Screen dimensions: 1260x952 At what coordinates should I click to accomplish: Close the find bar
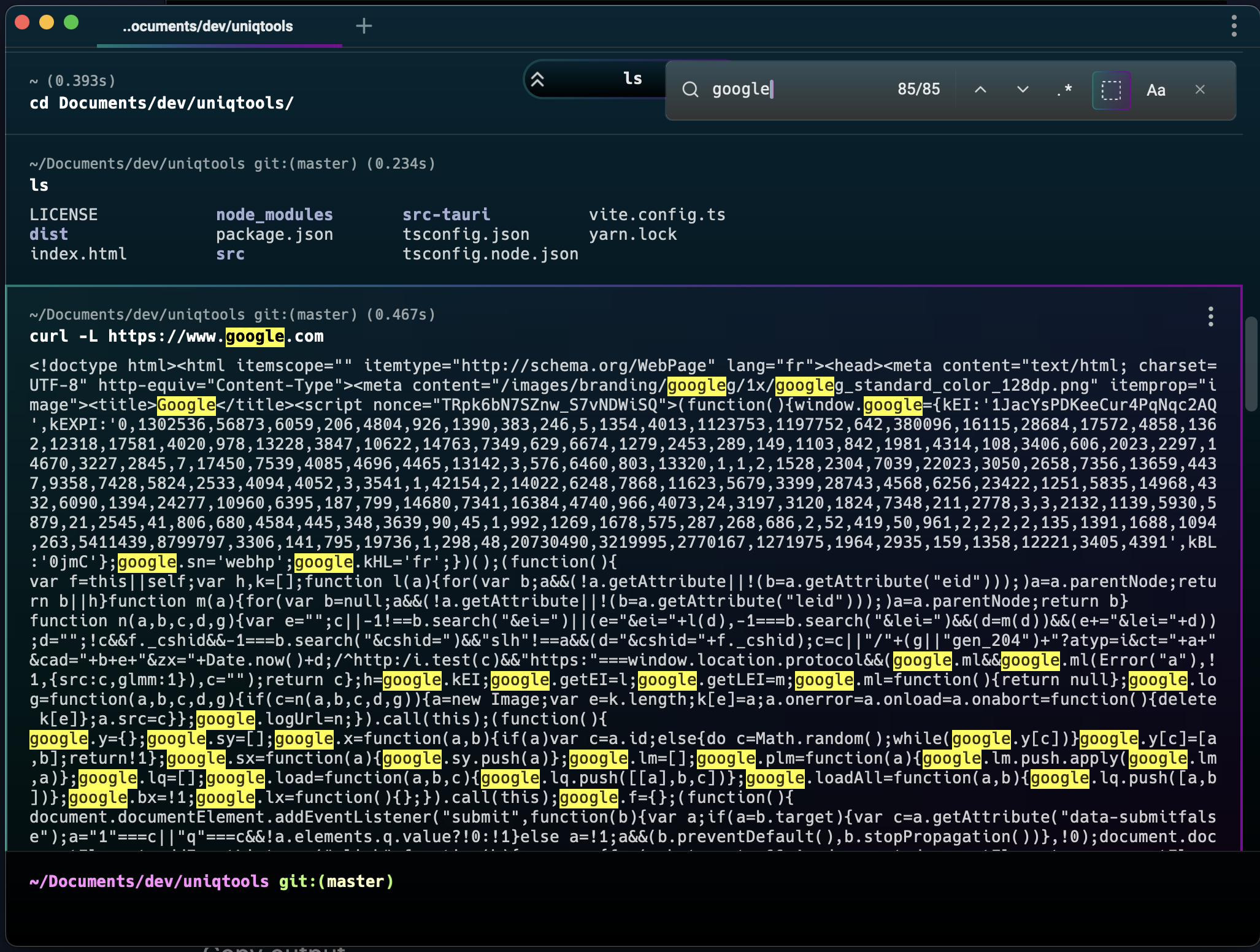1200,90
